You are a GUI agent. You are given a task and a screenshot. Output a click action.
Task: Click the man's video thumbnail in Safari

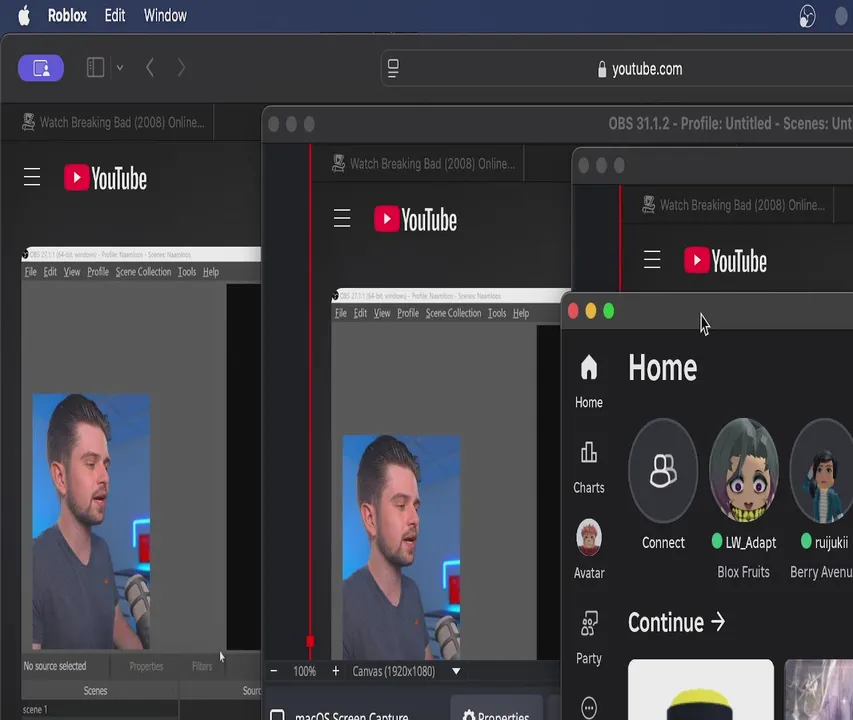91,521
